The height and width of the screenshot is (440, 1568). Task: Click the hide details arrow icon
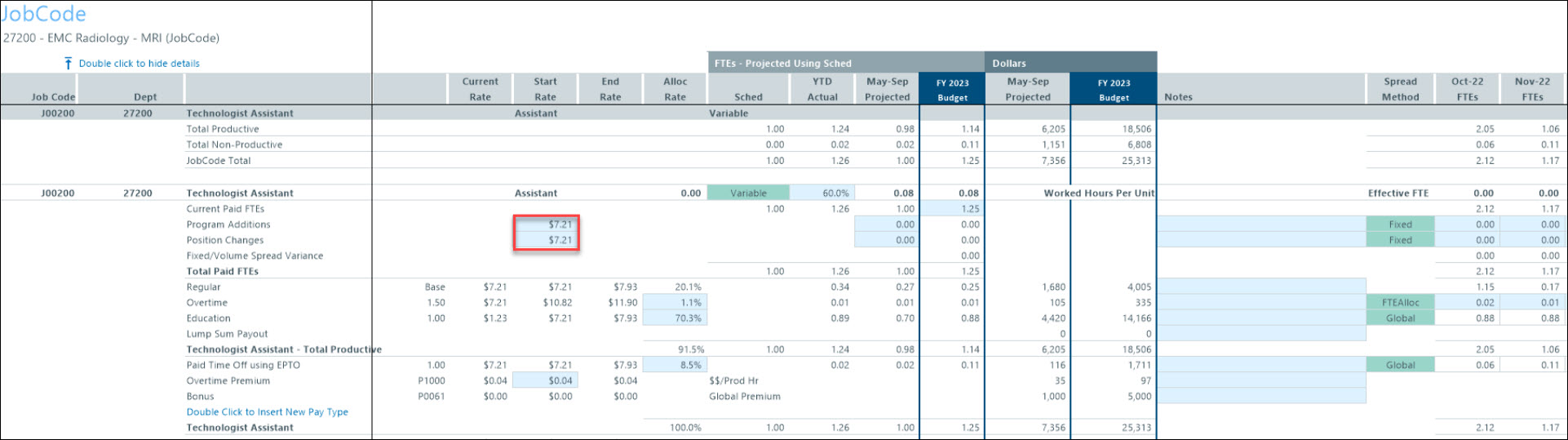tap(69, 63)
